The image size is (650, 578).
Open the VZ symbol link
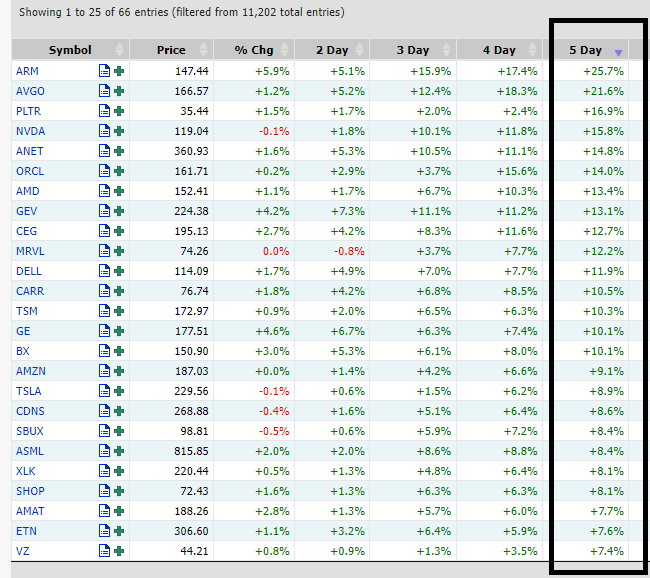[x=23, y=551]
